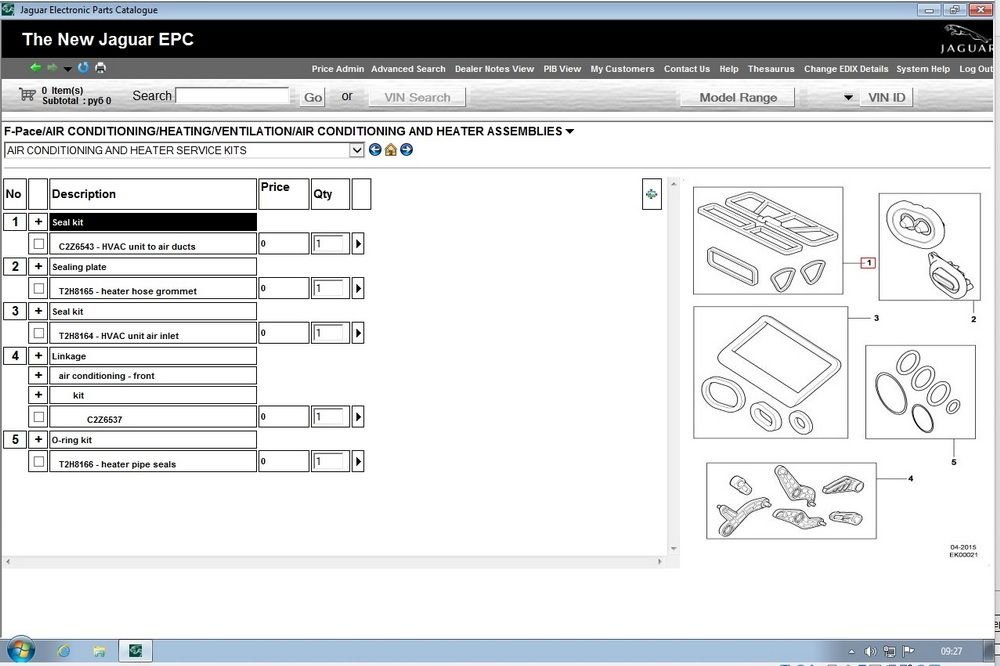Open the Thesaurus menu item
Screen dimensions: 1000x666
[771, 69]
